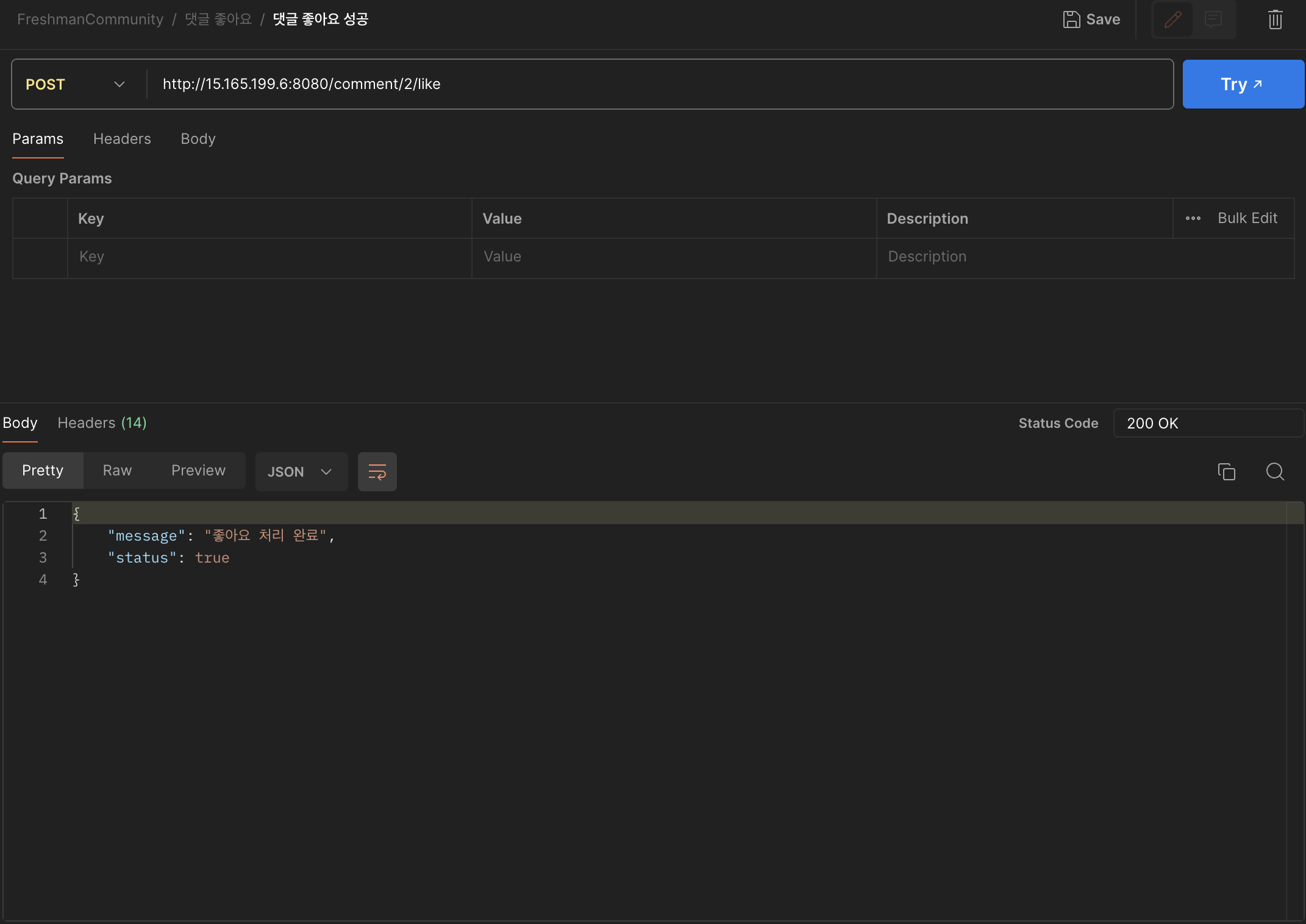Click the pencil edit icon

coord(1172,20)
